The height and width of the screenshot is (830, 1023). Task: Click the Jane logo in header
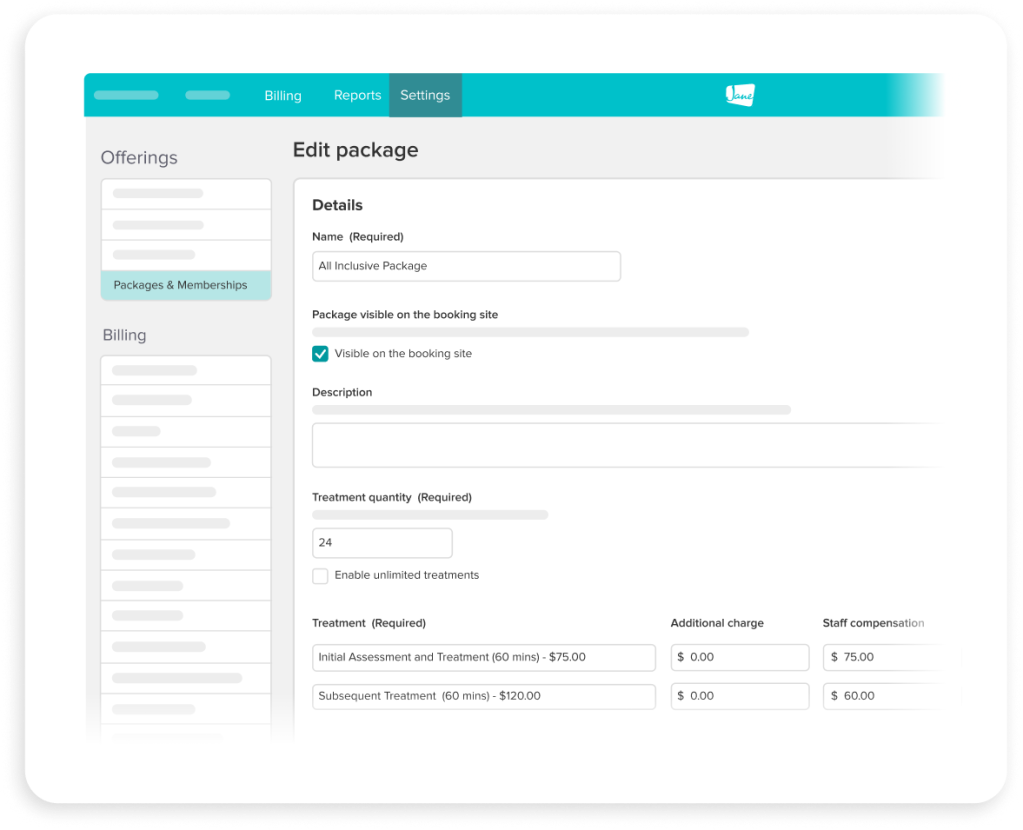740,95
